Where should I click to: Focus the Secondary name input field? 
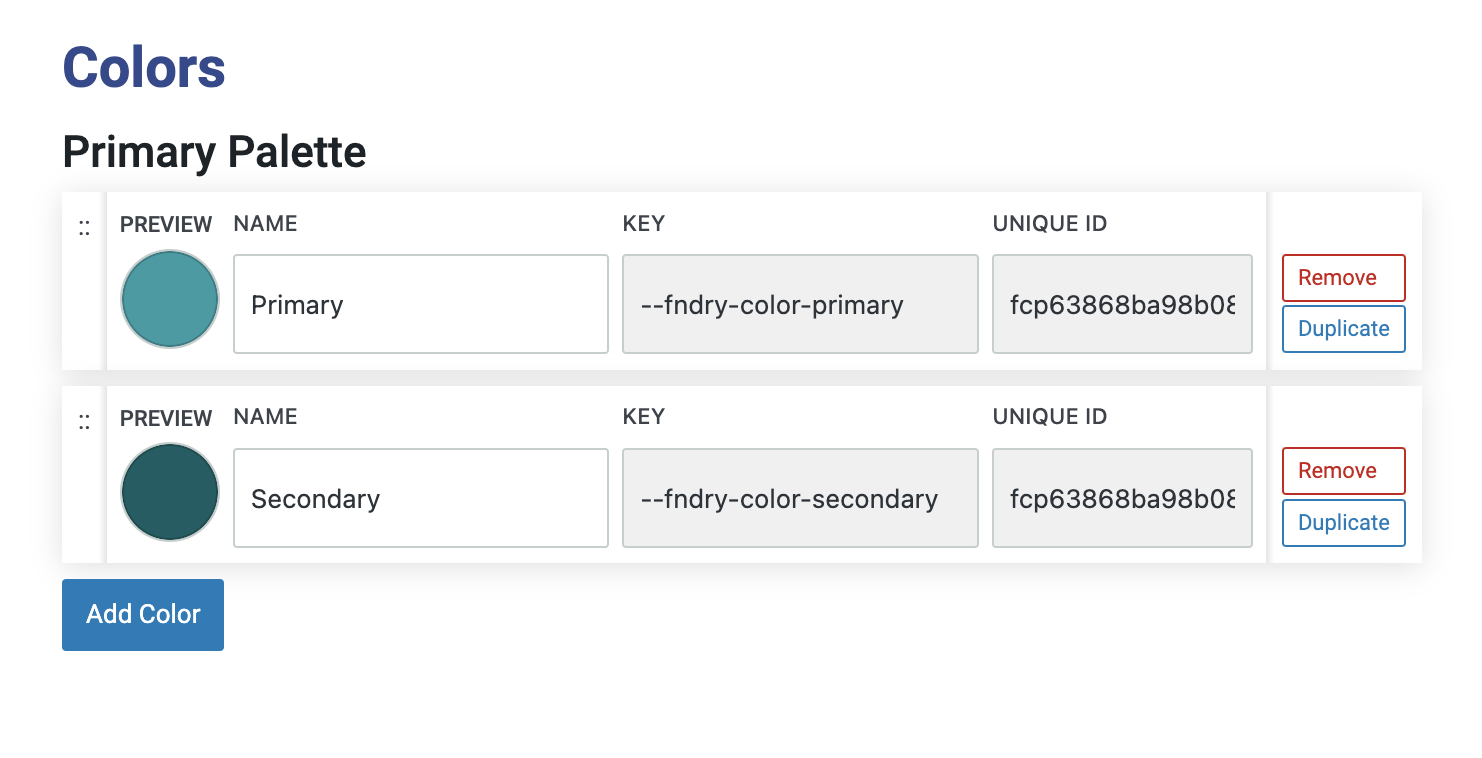(x=421, y=498)
